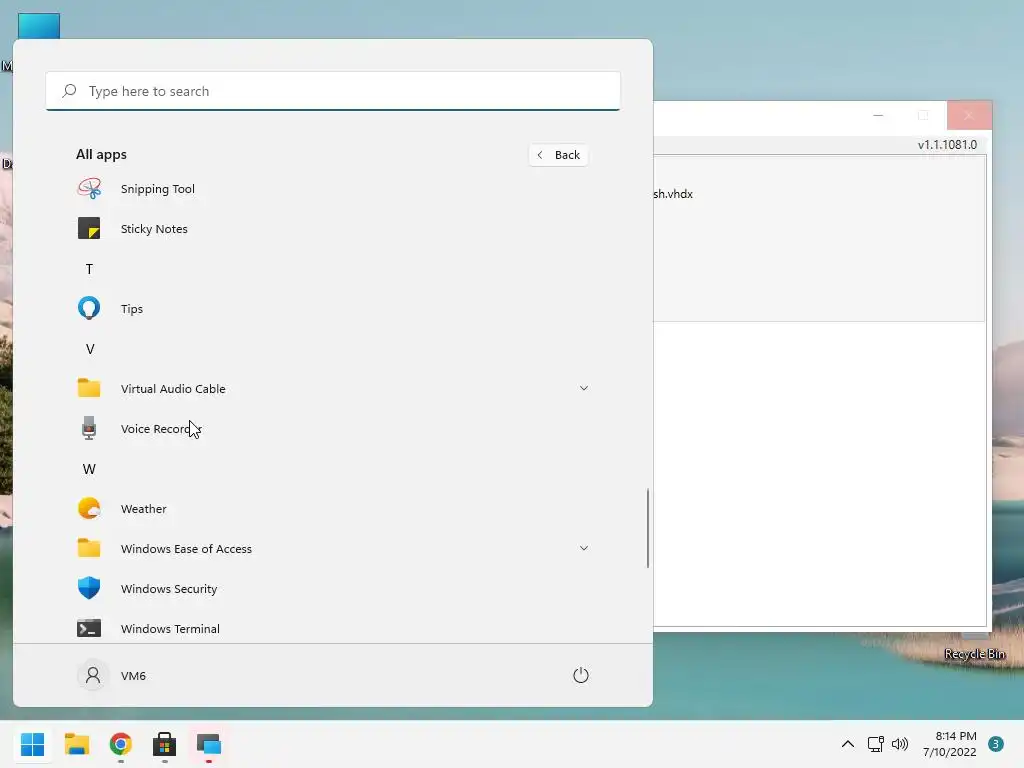Screen dimensions: 1024x768
Task: Click Windows Ease of Access folder icon
Action: tap(89, 548)
